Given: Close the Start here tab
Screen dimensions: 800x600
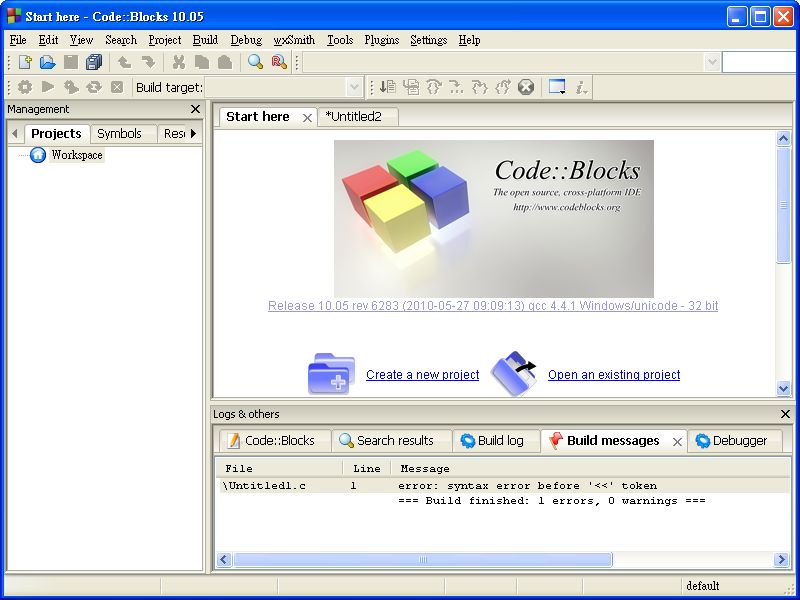Looking at the screenshot, I should pyautogui.click(x=307, y=118).
